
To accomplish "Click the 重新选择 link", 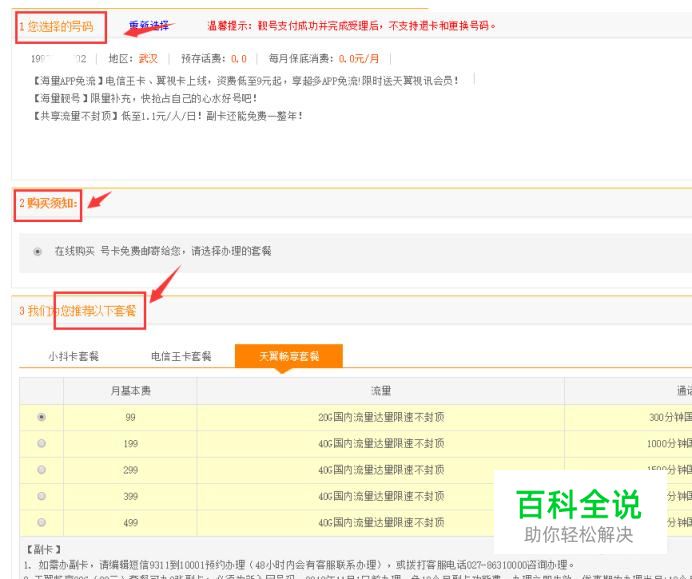I will (x=149, y=26).
